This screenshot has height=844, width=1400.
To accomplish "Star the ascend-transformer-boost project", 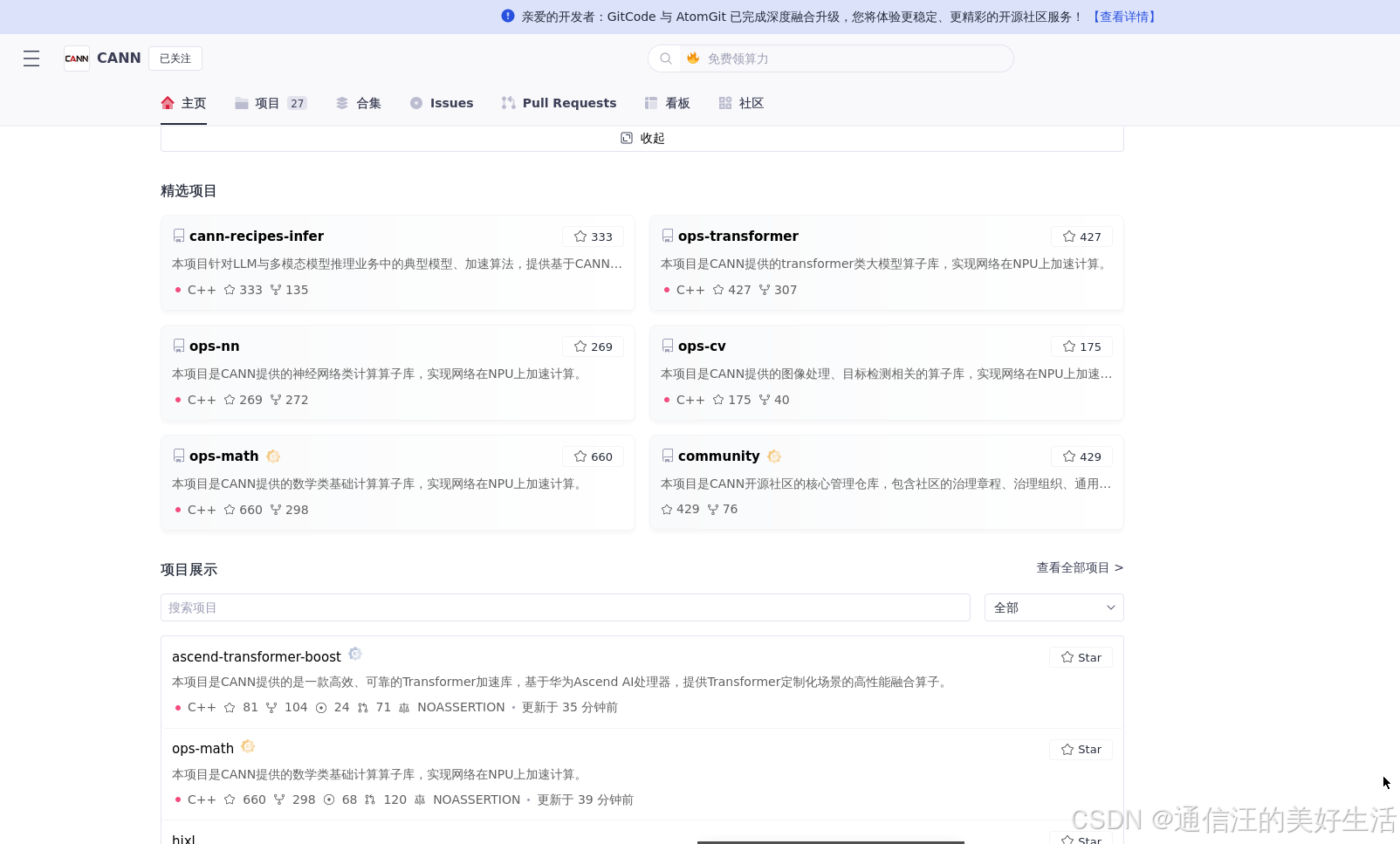I will click(x=1081, y=657).
